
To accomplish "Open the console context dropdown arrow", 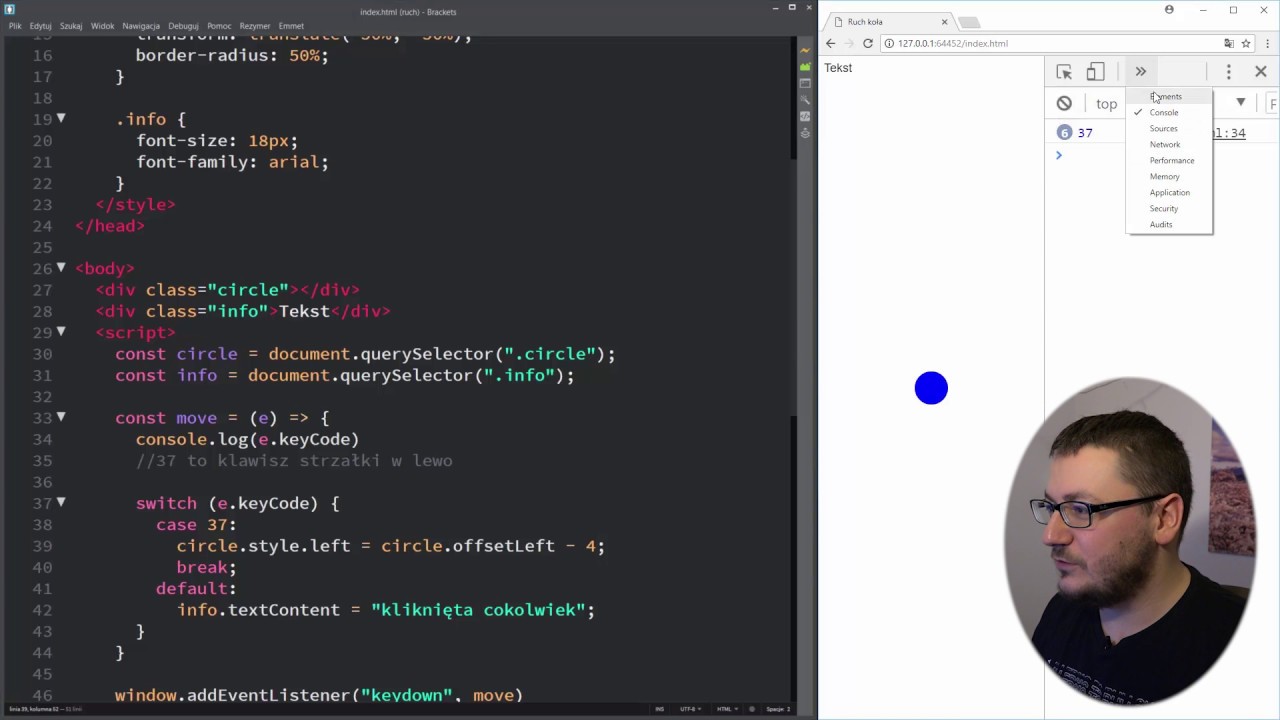I will click(1240, 102).
